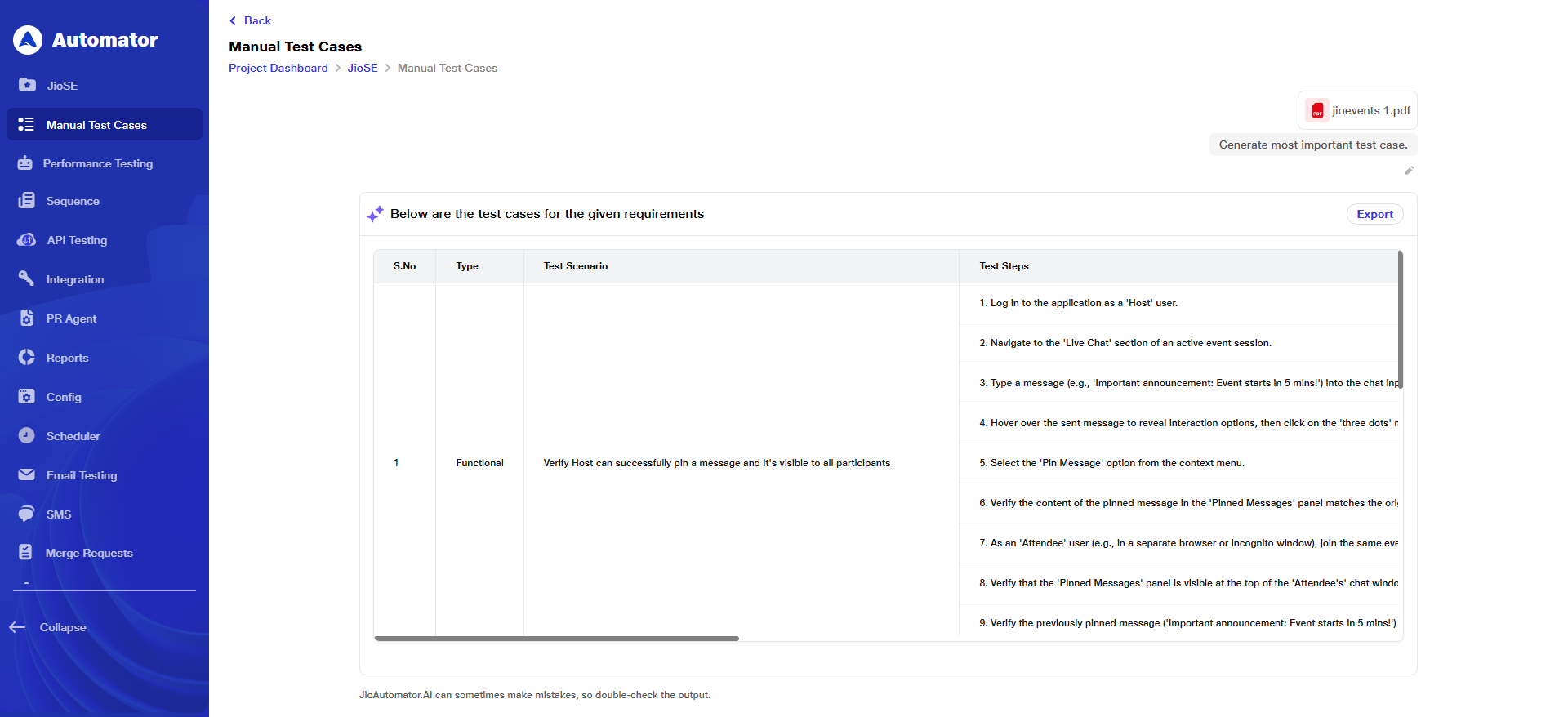Click the pencil edit prompt icon
Screen dimensions: 1568x717
(x=1409, y=171)
